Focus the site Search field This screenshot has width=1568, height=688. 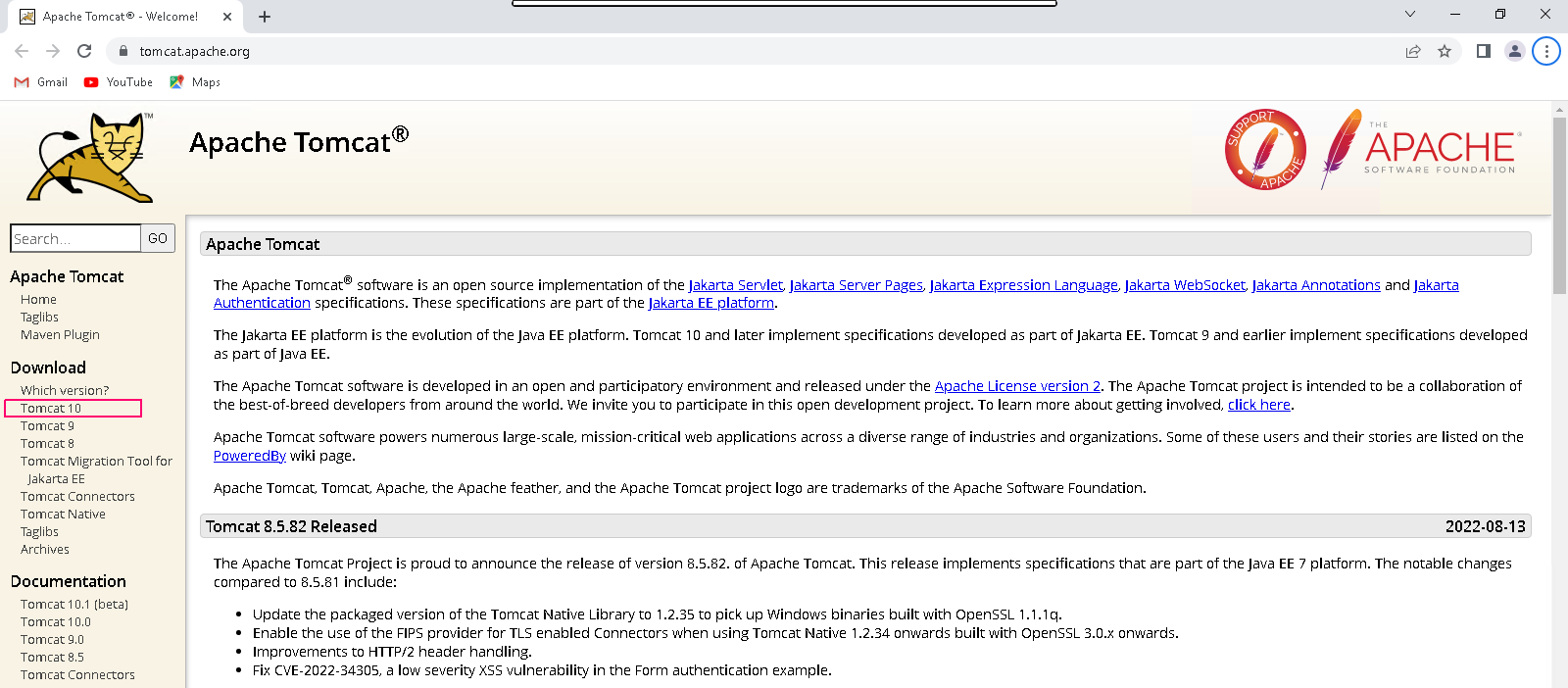[75, 238]
